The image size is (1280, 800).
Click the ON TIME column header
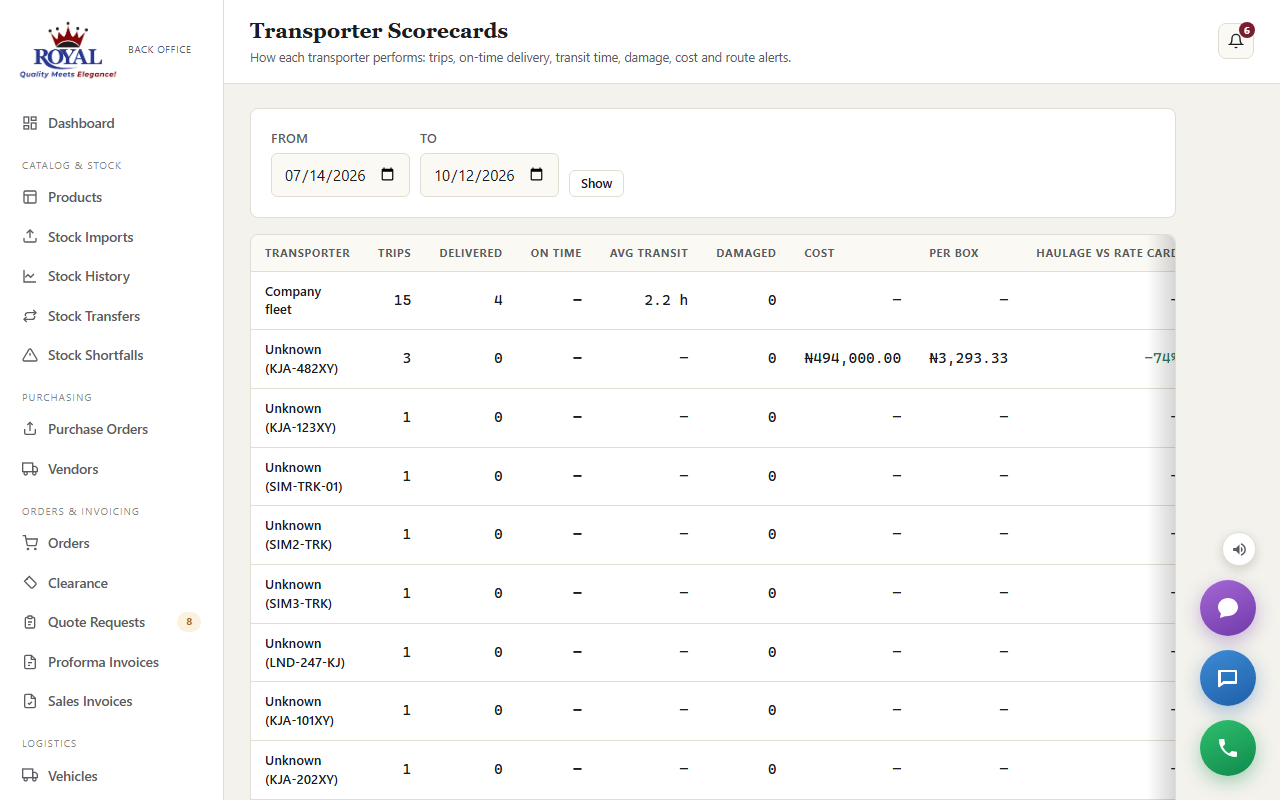tap(556, 253)
